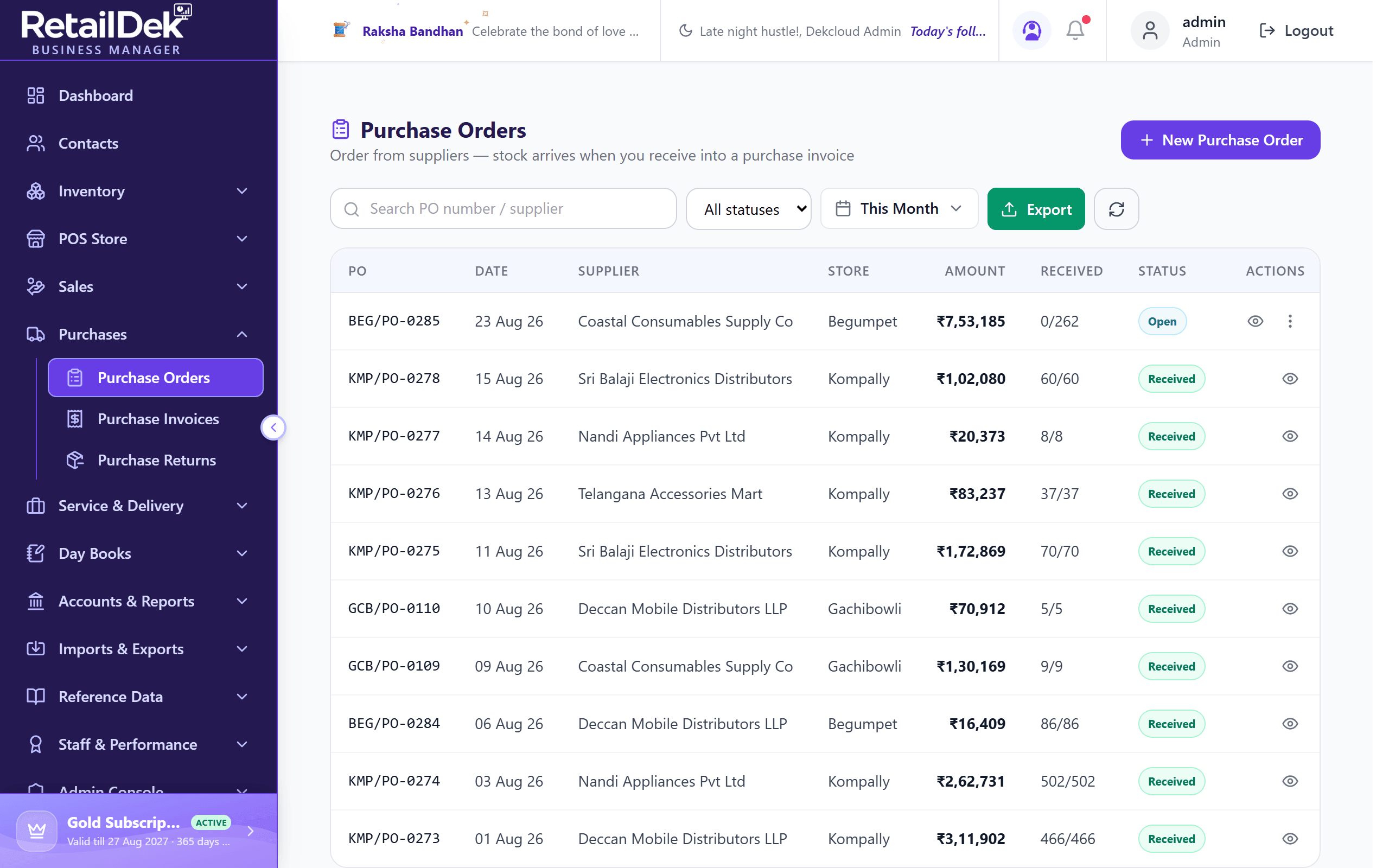
Task: Click the Contacts people icon
Action: tap(36, 143)
